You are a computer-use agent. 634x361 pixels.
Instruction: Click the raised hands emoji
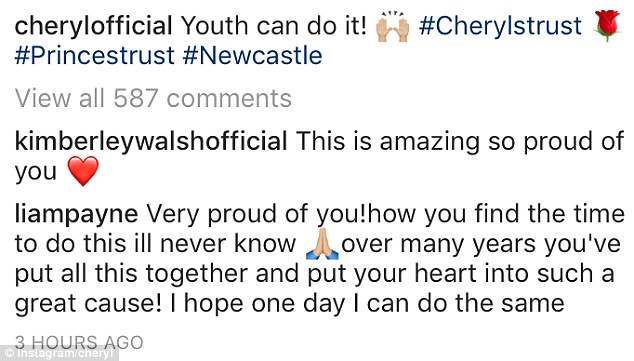click(x=392, y=26)
